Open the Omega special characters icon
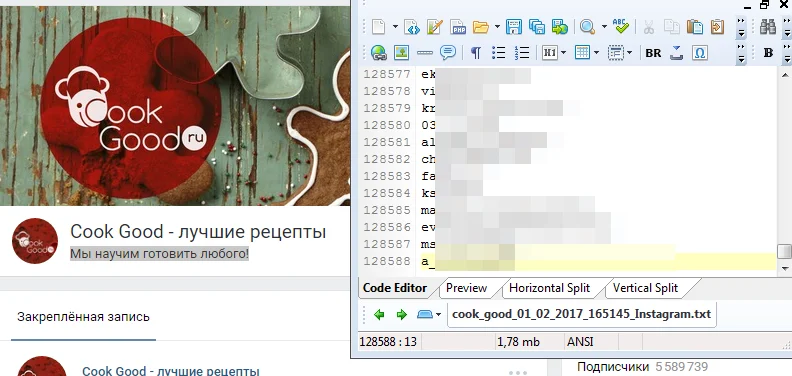 click(700, 53)
